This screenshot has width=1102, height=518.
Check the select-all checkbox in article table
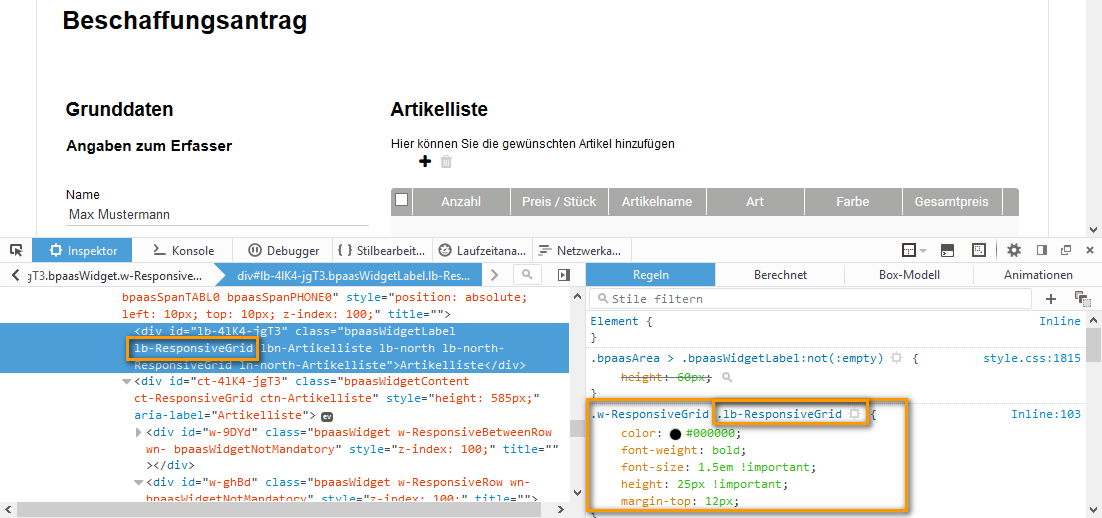pyautogui.click(x=401, y=201)
